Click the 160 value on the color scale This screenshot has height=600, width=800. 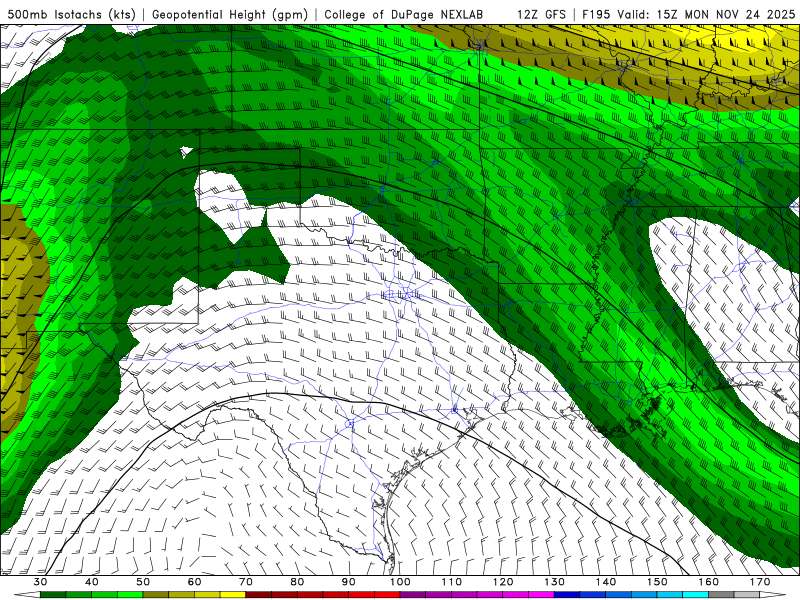coord(709,582)
